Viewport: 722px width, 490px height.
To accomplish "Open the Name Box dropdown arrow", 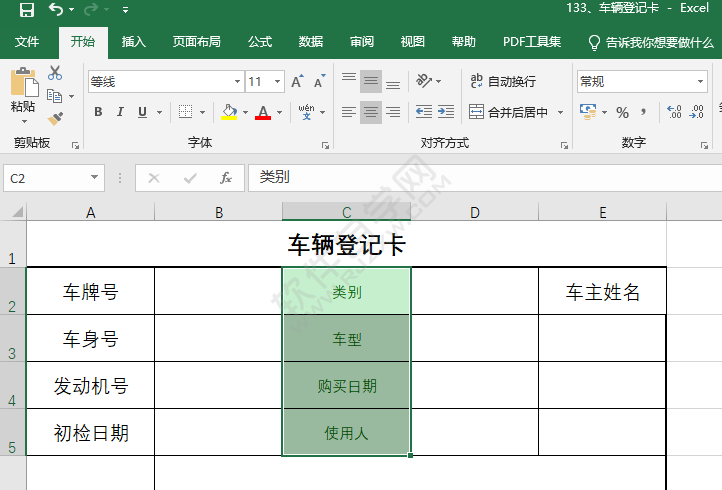I will [x=95, y=178].
